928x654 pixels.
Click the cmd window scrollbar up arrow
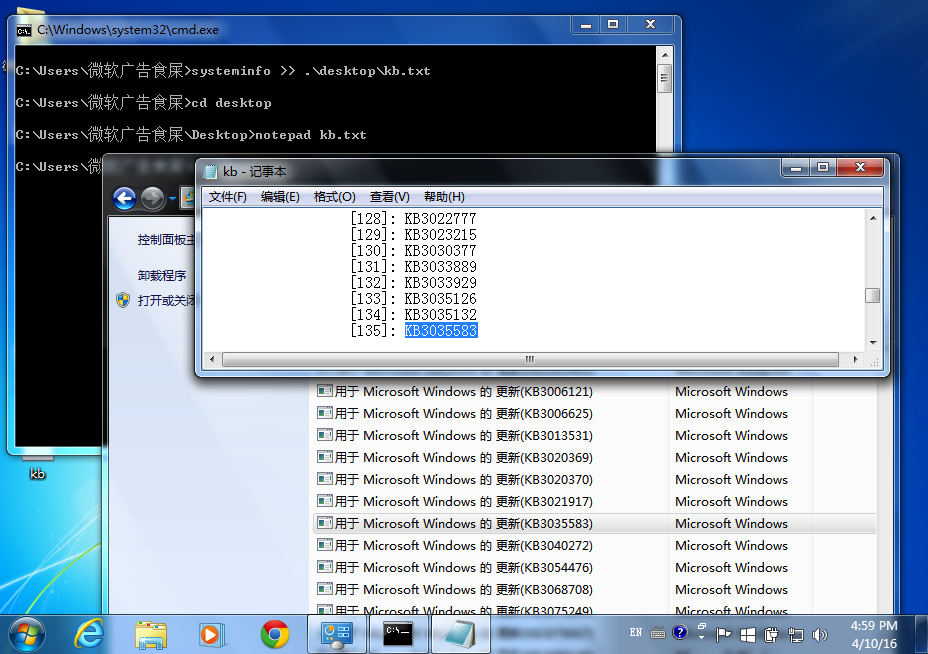(665, 54)
